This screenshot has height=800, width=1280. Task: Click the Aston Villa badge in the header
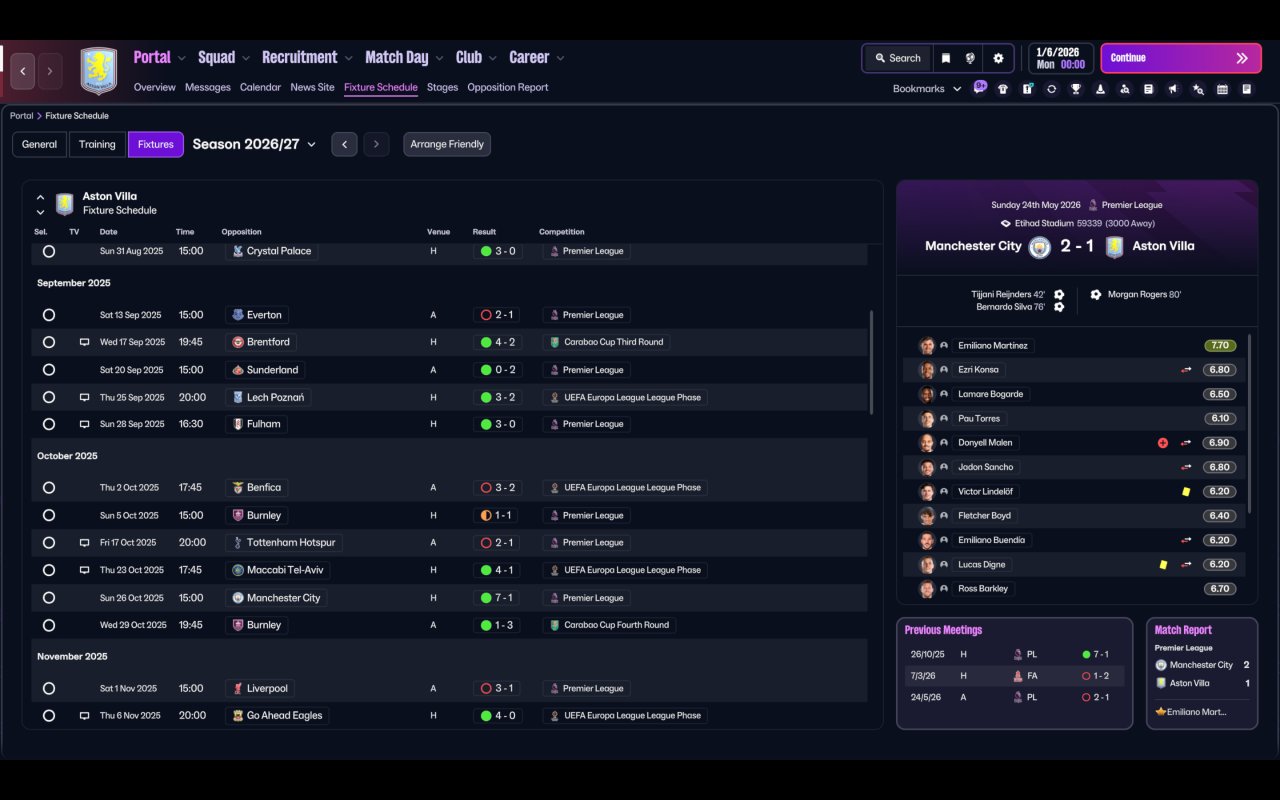coord(98,71)
